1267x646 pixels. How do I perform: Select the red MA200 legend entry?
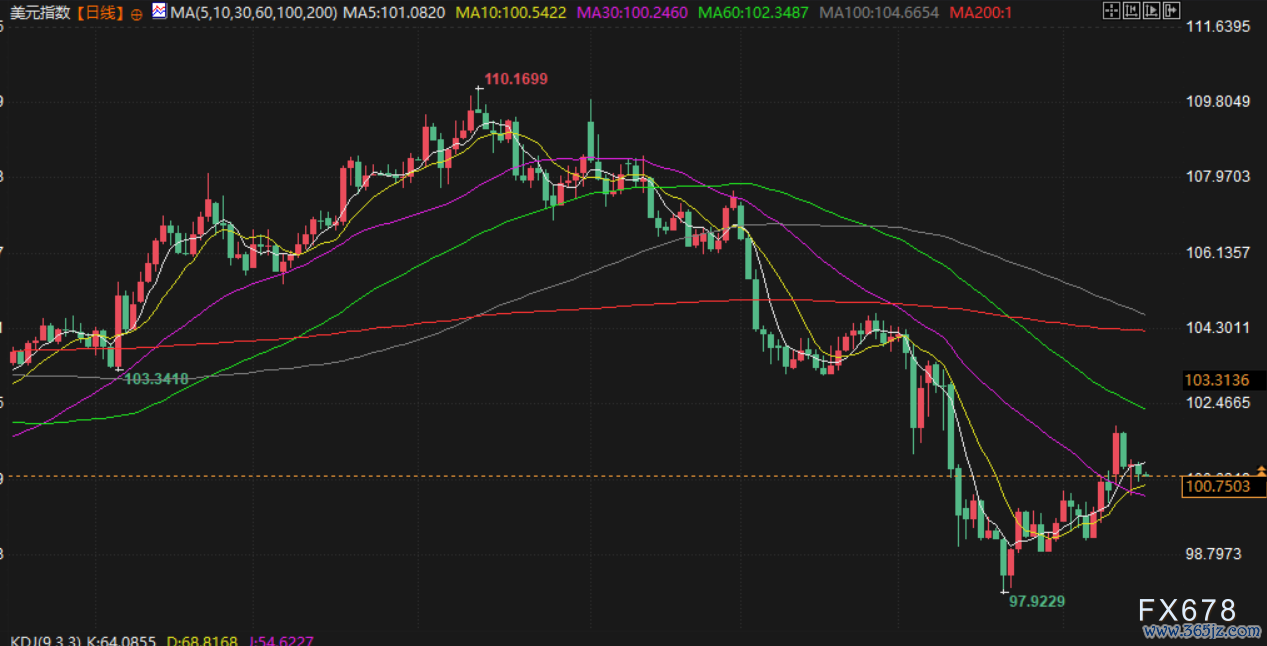point(981,13)
